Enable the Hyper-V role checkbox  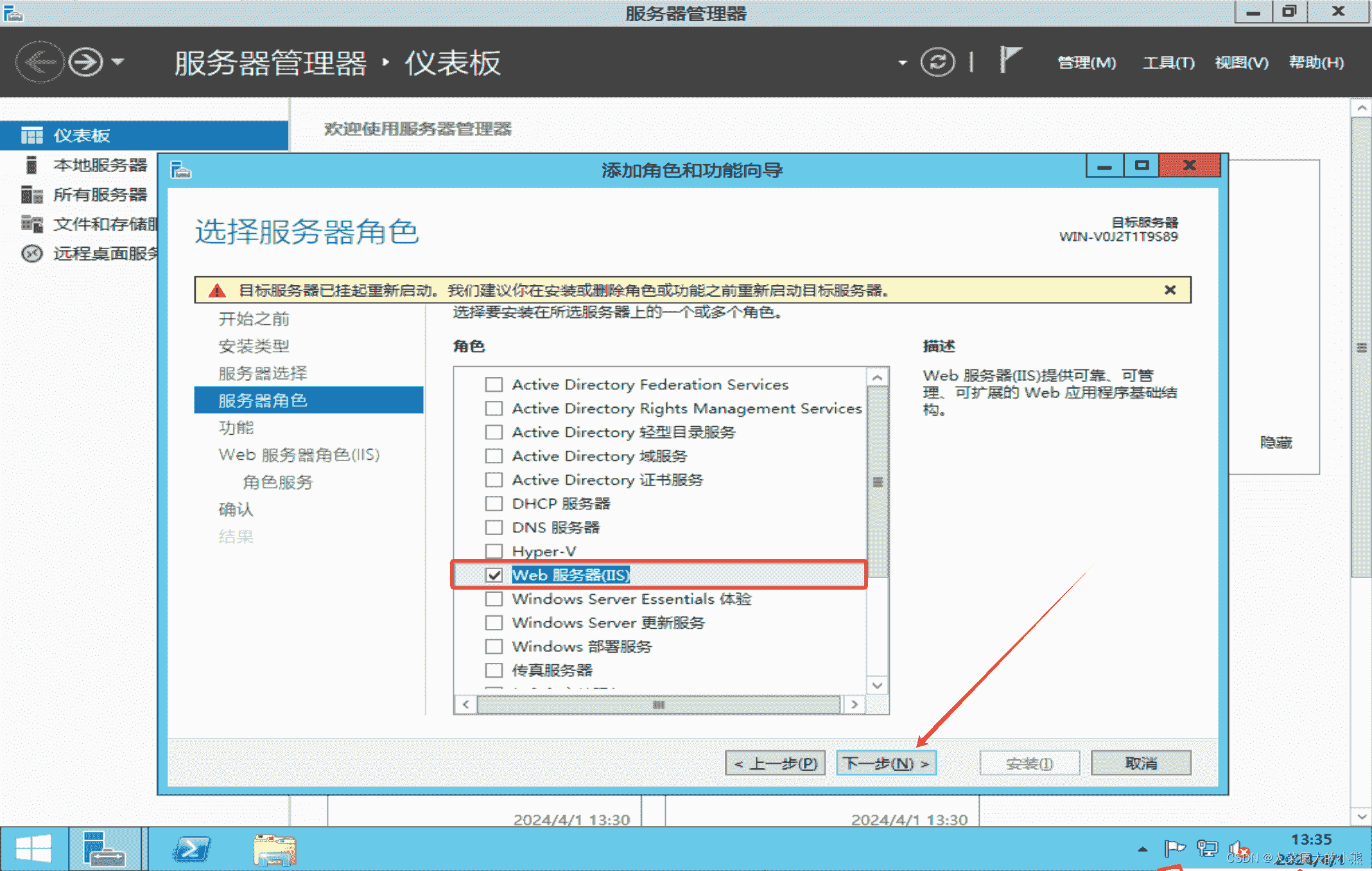[494, 551]
